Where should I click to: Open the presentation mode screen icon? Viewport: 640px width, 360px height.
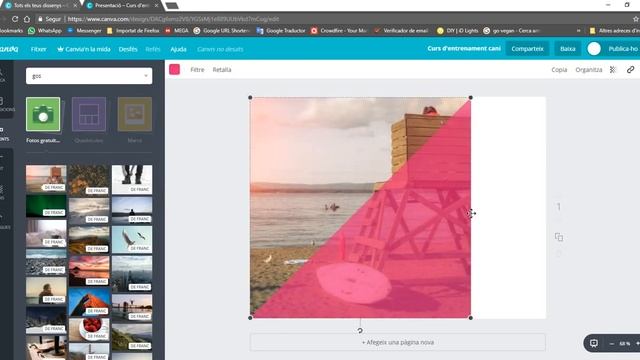click(594, 343)
